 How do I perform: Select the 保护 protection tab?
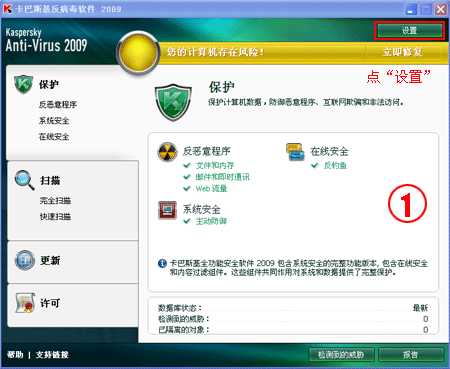point(49,84)
